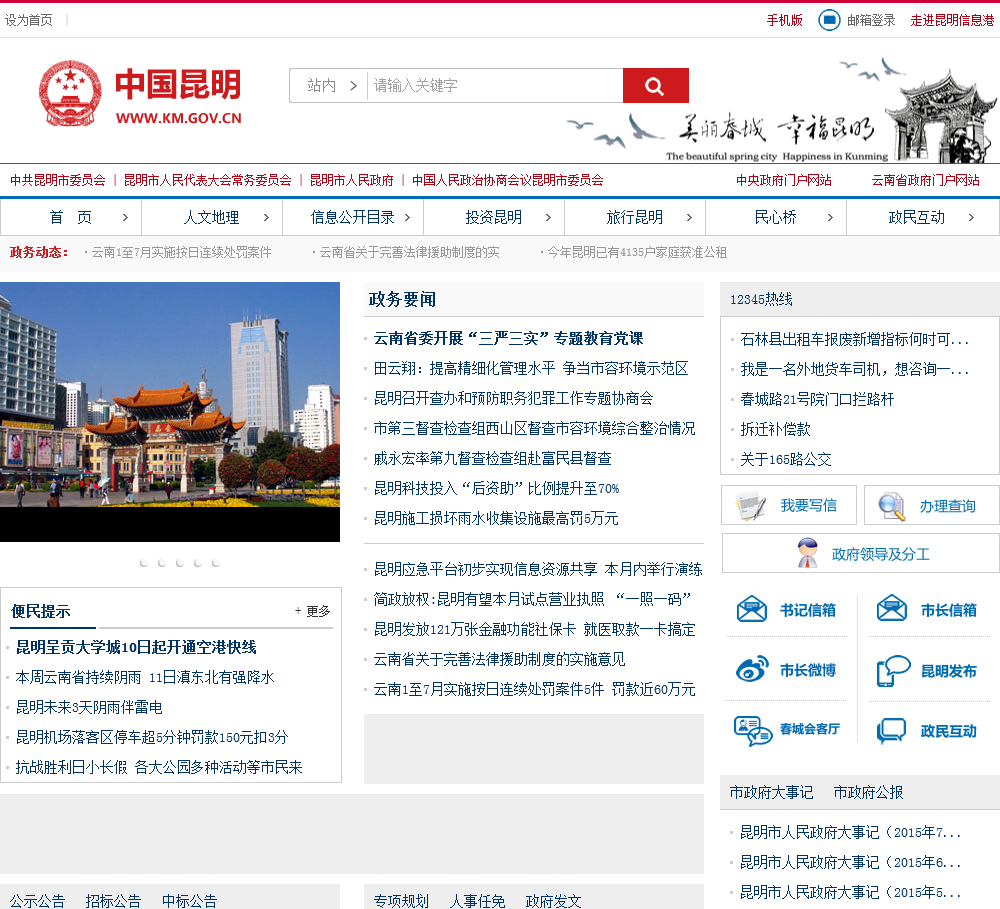The width and height of the screenshot is (1000, 909).
Task: Select the first carousel dot
Action: point(144,563)
